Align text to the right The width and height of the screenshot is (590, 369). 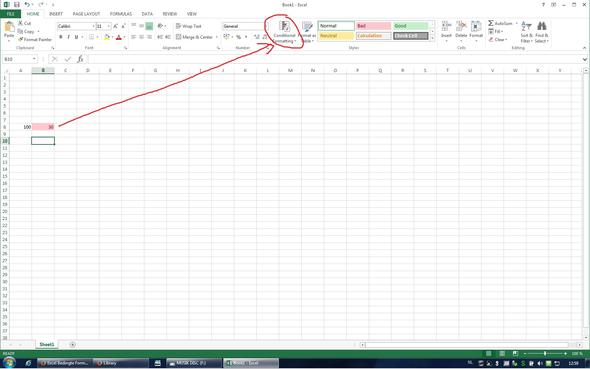(149, 37)
